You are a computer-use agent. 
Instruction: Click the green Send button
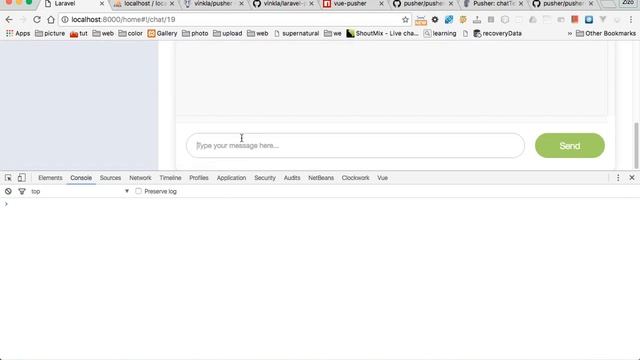pos(570,146)
